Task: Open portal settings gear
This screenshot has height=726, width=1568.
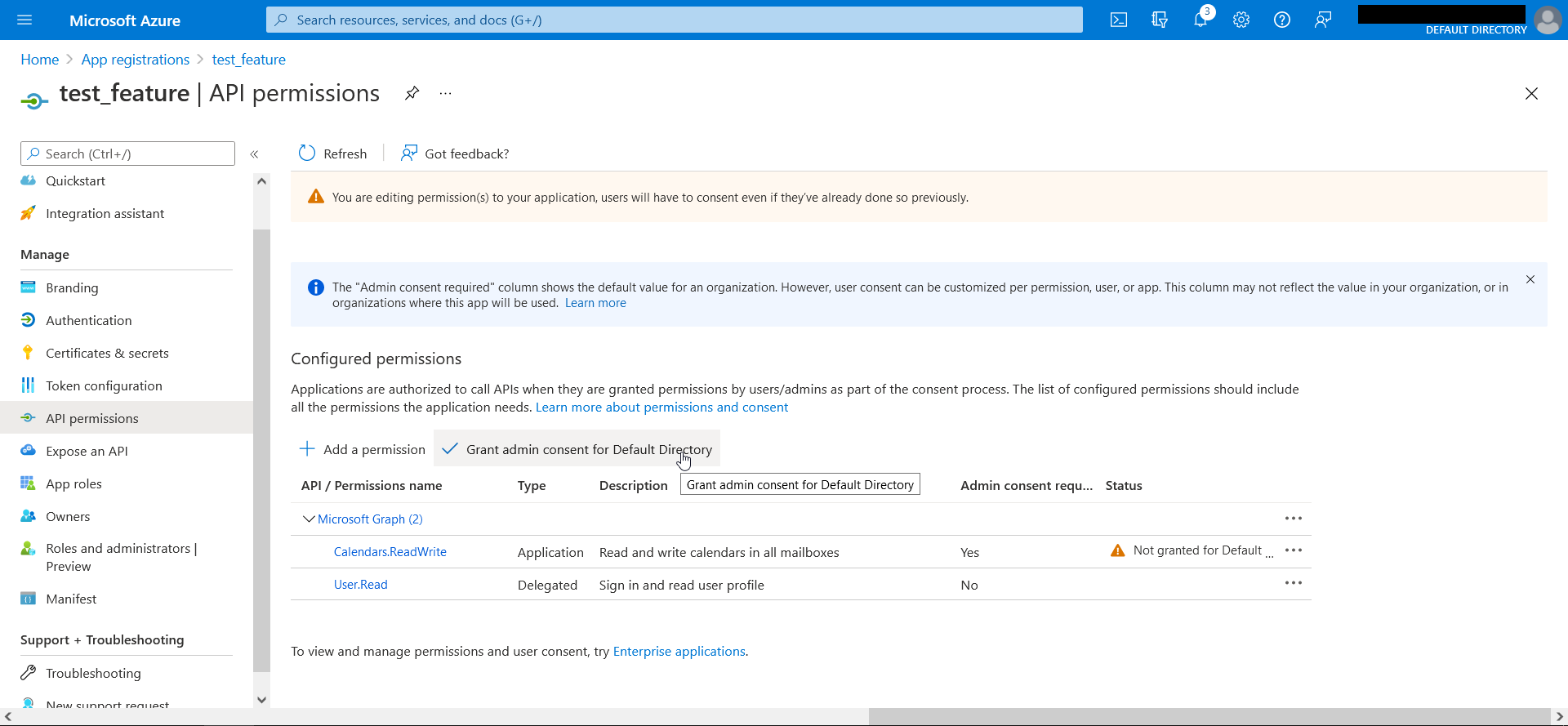Action: click(x=1241, y=20)
